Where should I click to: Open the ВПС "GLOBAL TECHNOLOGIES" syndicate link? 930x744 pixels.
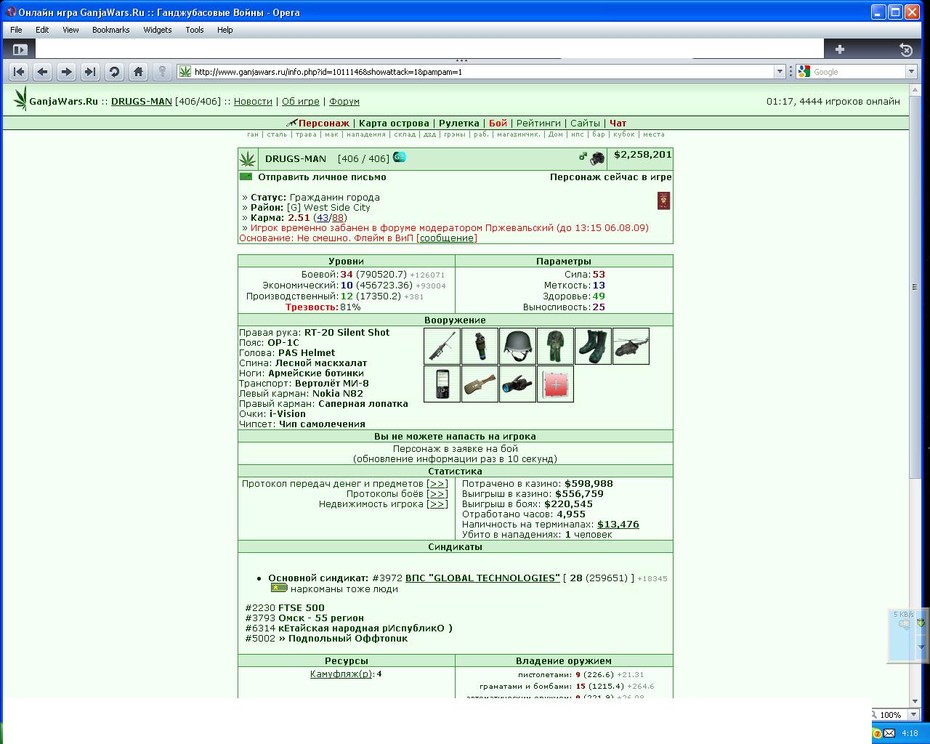(x=483, y=578)
